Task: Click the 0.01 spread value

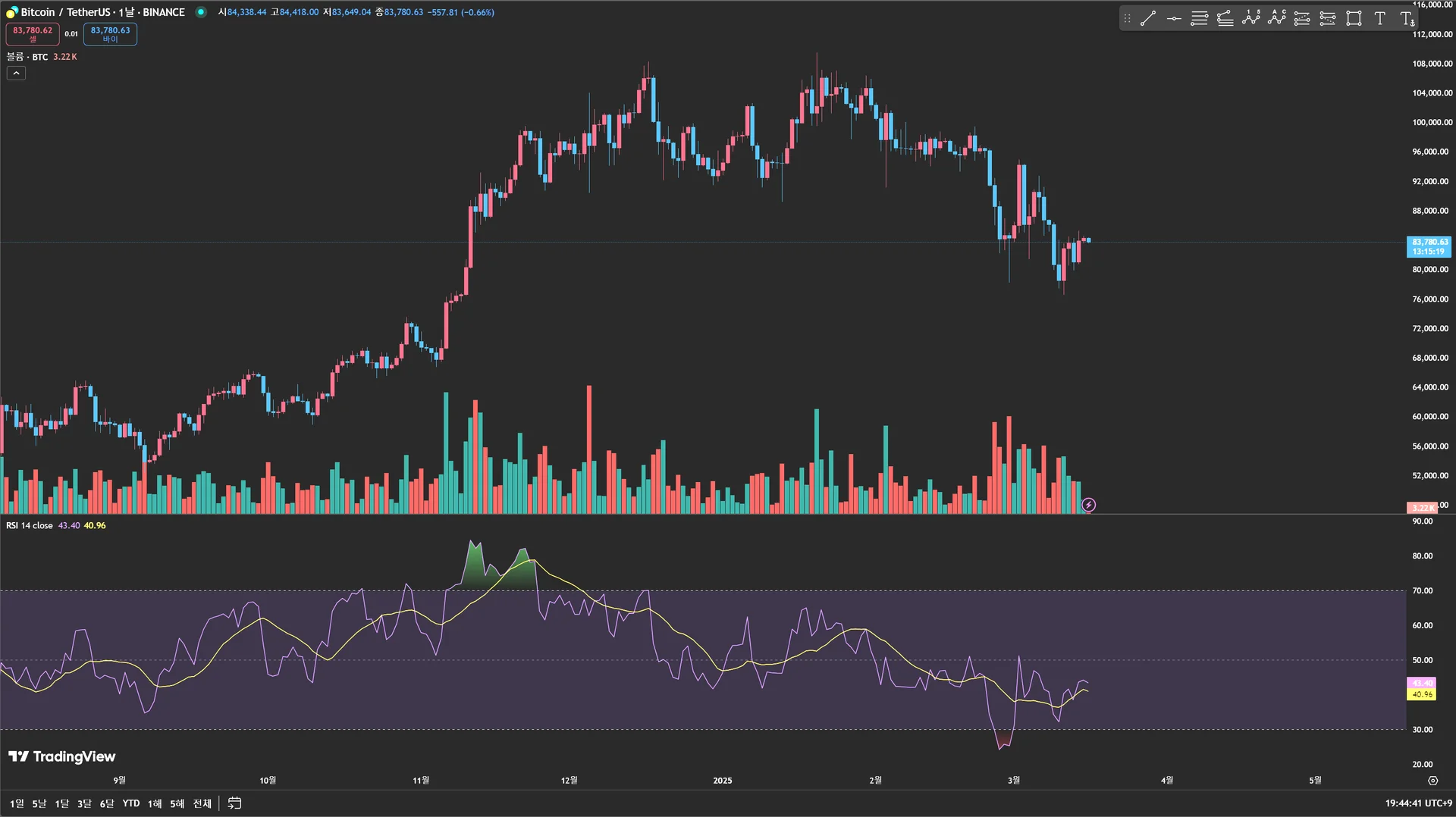Action: click(x=71, y=34)
